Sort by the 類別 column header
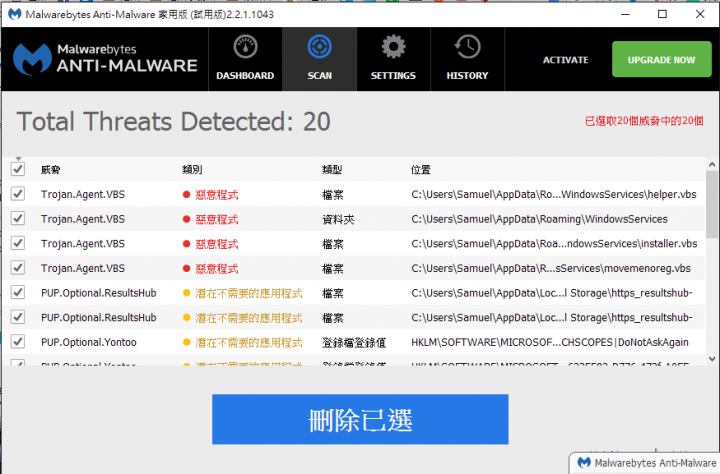Viewport: 720px width, 474px height. pyautogui.click(x=192, y=170)
